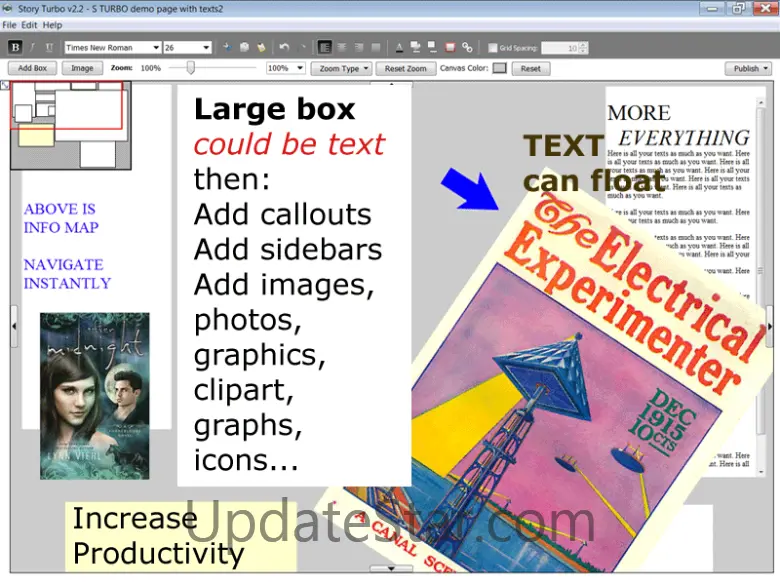
Task: Click the red box border icon
Action: (x=450, y=47)
